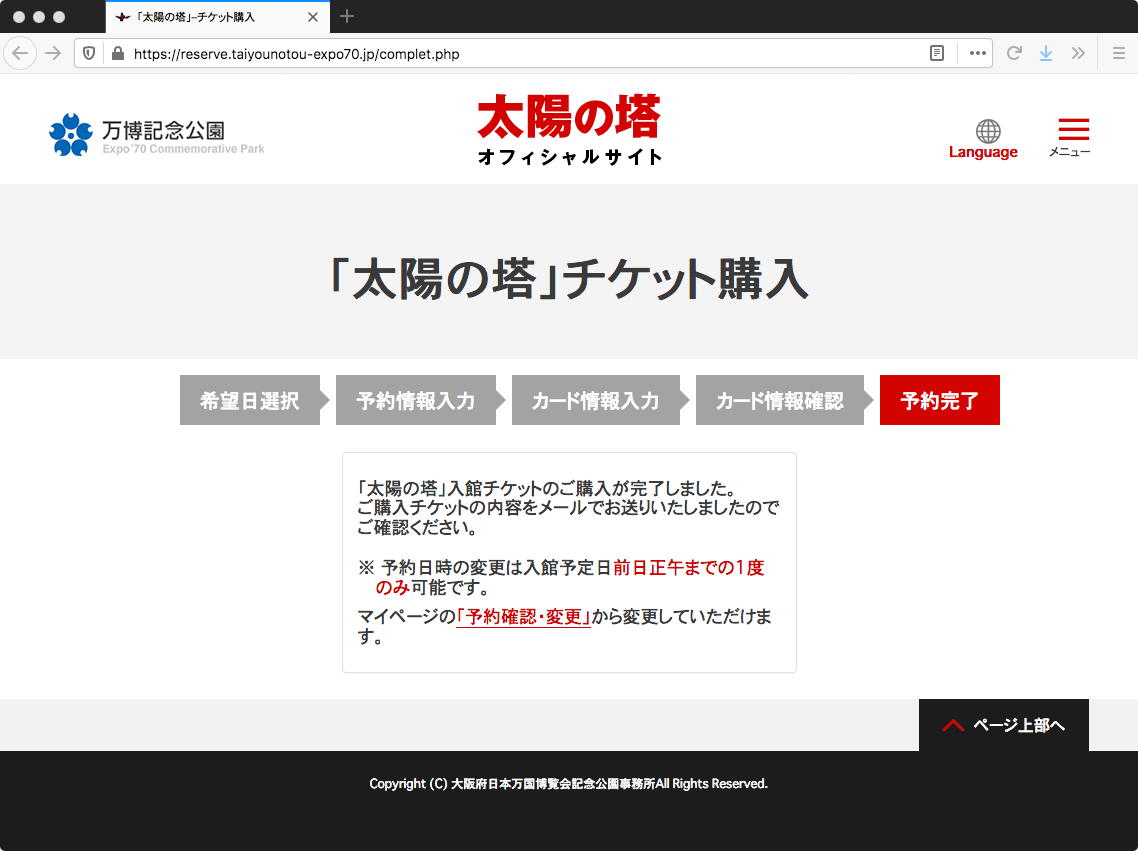Open the red メニュー hamburger menu
Viewport: 1138px width, 851px height.
[x=1071, y=137]
